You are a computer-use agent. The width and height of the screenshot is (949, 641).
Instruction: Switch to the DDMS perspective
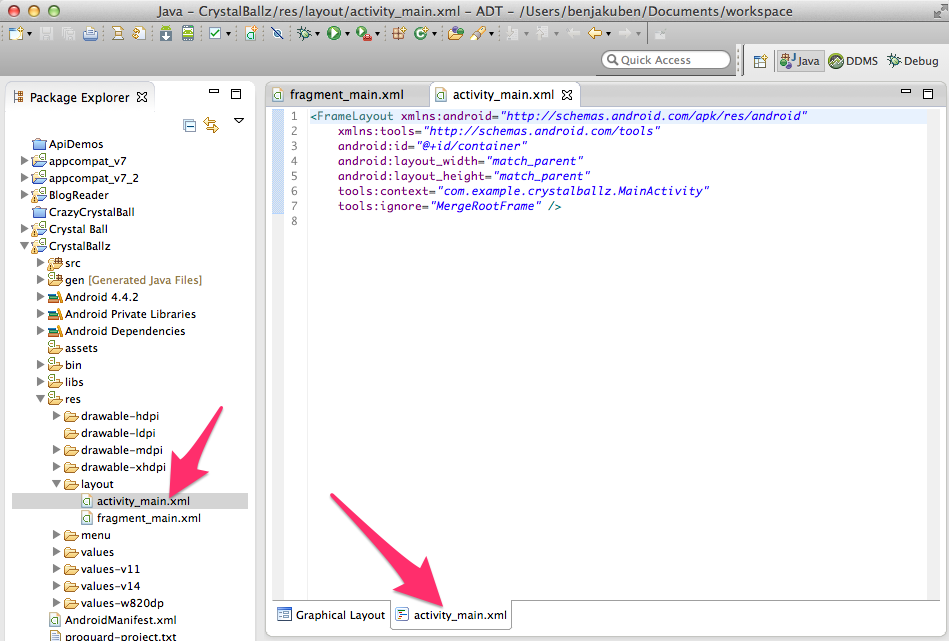tap(853, 61)
